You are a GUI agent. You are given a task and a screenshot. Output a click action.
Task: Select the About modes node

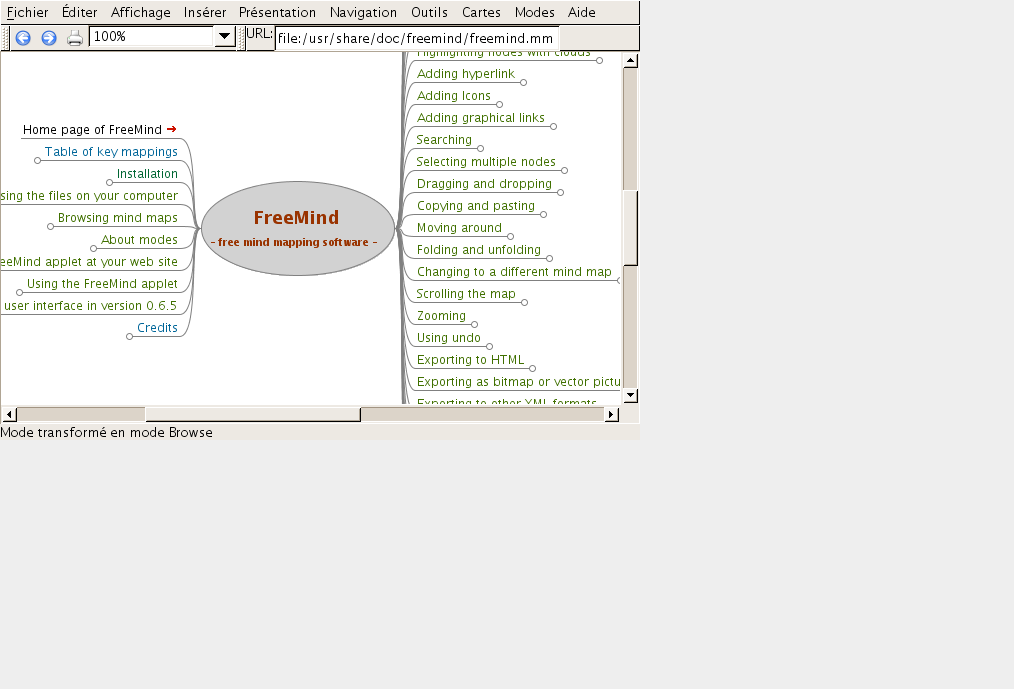coord(139,239)
